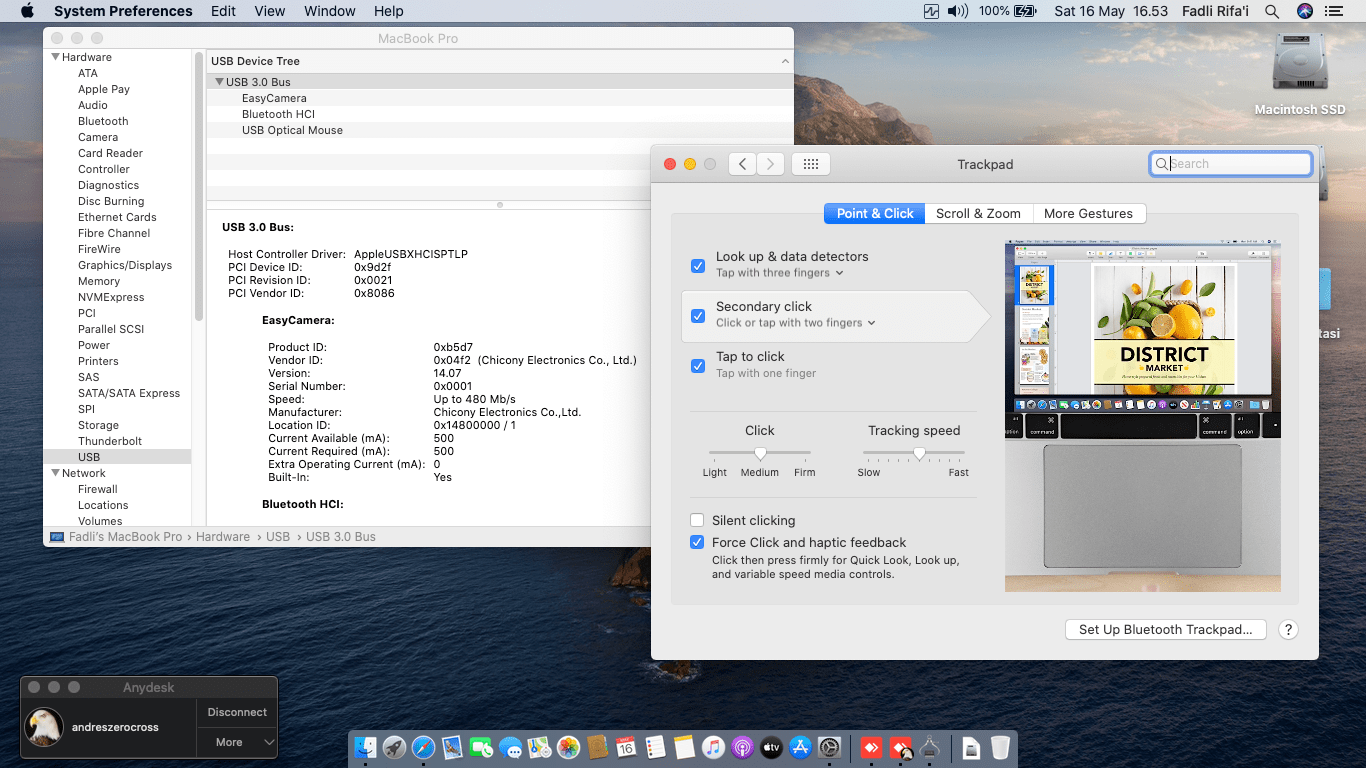The width and height of the screenshot is (1366, 768).
Task: Open Macintosh SSD drive on desktop
Action: tap(1300, 76)
